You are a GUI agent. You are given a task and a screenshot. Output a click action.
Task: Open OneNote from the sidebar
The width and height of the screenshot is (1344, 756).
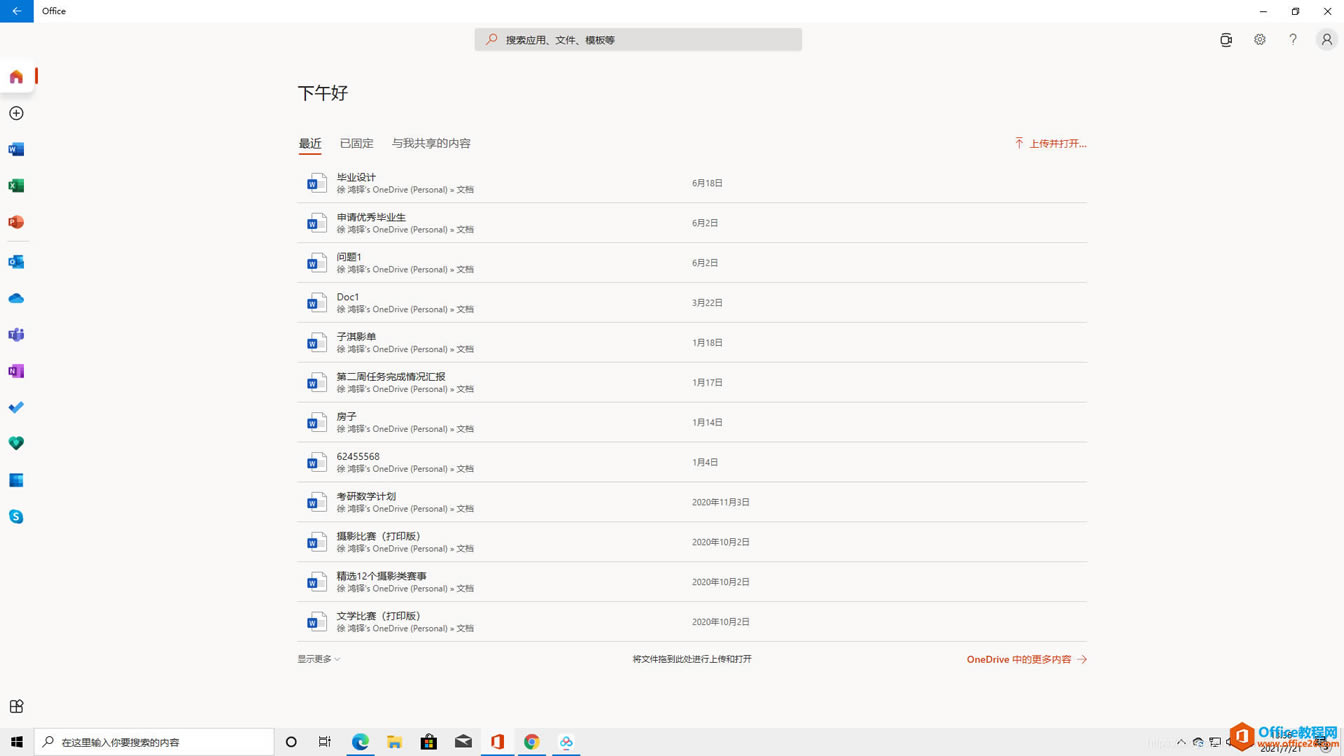(16, 371)
